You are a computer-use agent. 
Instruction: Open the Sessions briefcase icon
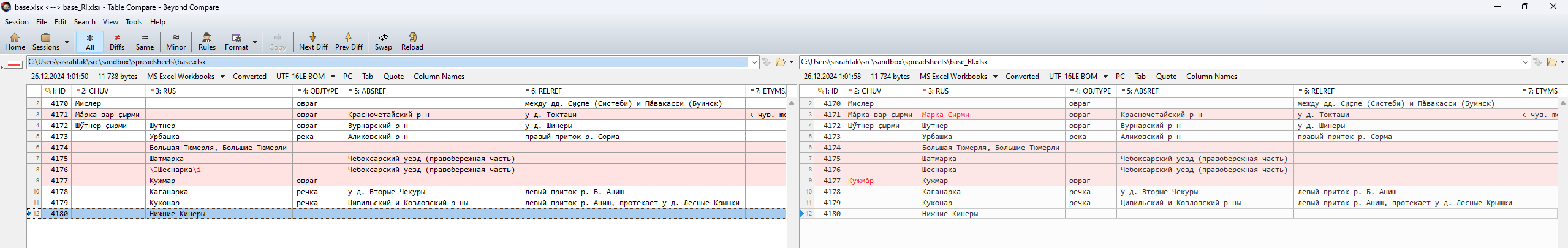pyautogui.click(x=45, y=41)
